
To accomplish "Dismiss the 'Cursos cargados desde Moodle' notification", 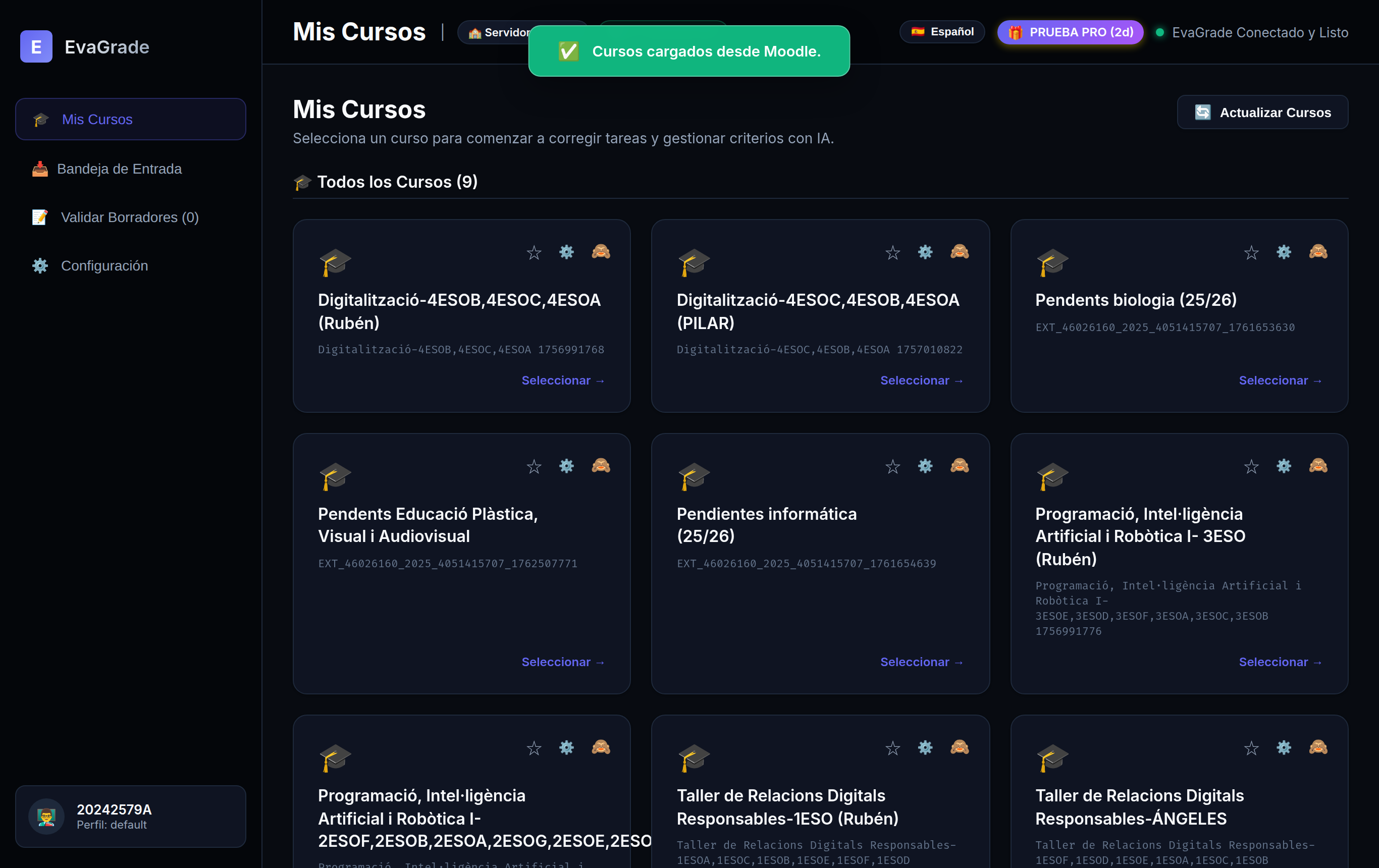I will pos(689,51).
